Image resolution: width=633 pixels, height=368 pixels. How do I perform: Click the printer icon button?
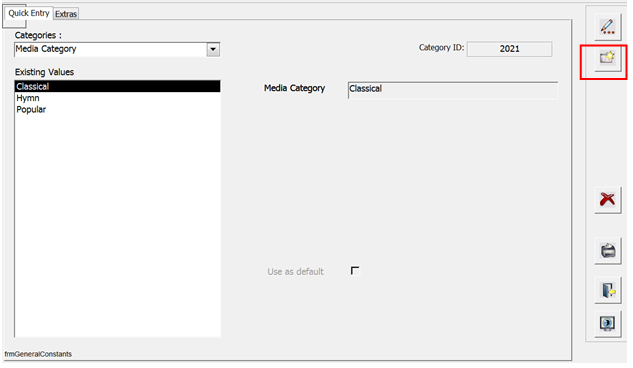pos(607,251)
